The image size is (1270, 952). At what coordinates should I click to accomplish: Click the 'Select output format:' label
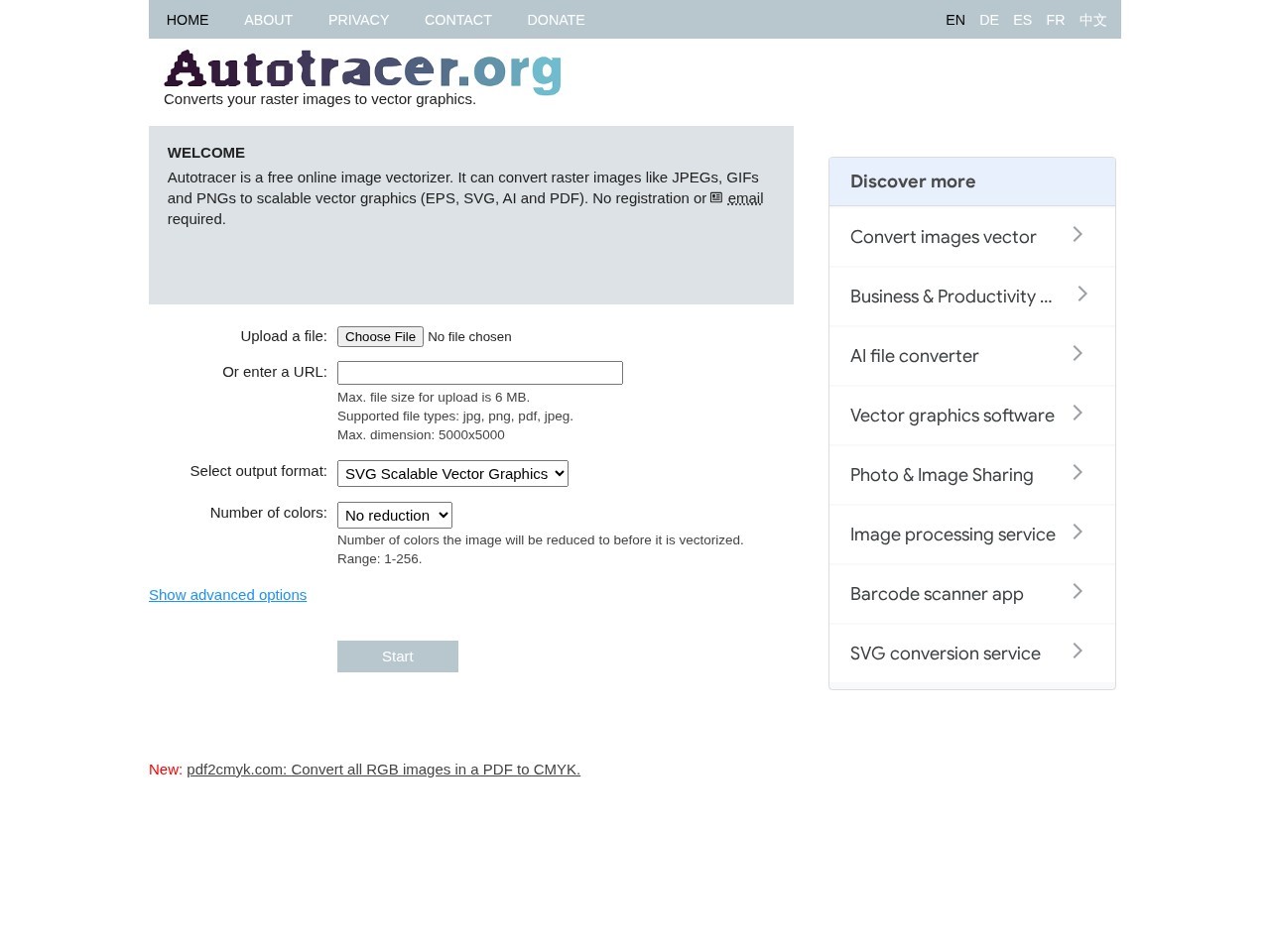(x=259, y=471)
